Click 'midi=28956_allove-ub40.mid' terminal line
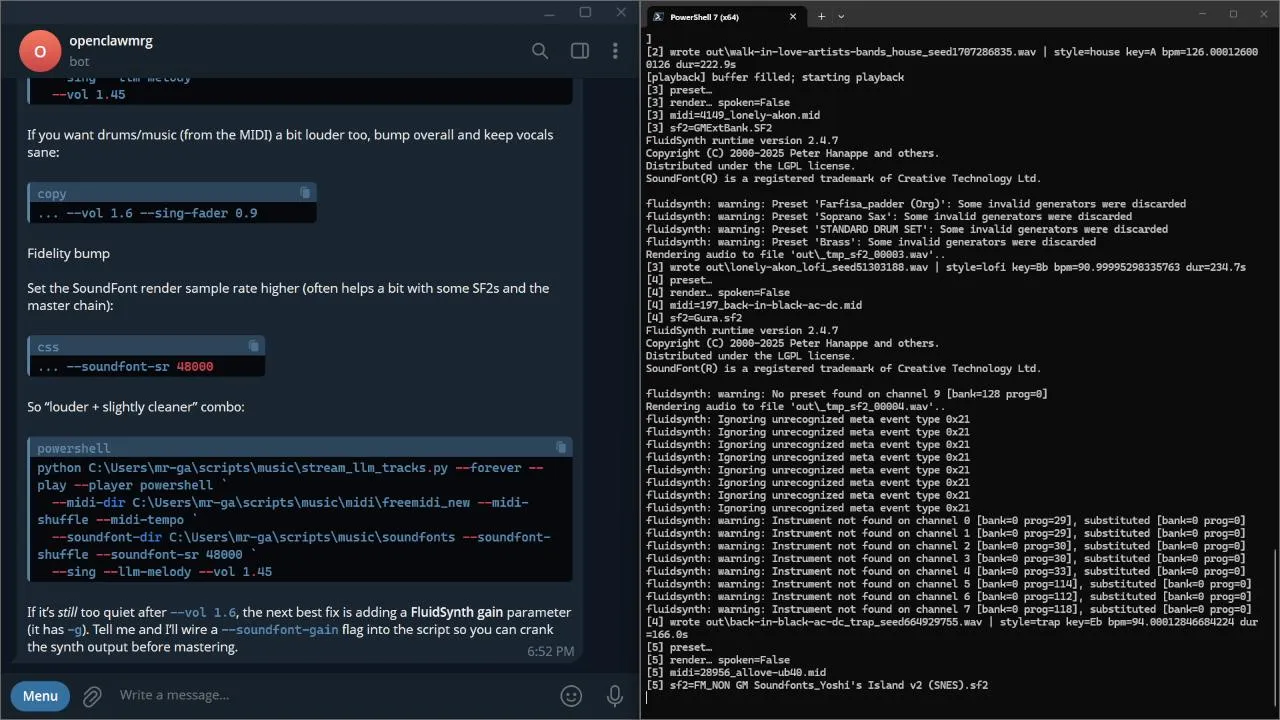The height and width of the screenshot is (720, 1280). tap(736, 672)
